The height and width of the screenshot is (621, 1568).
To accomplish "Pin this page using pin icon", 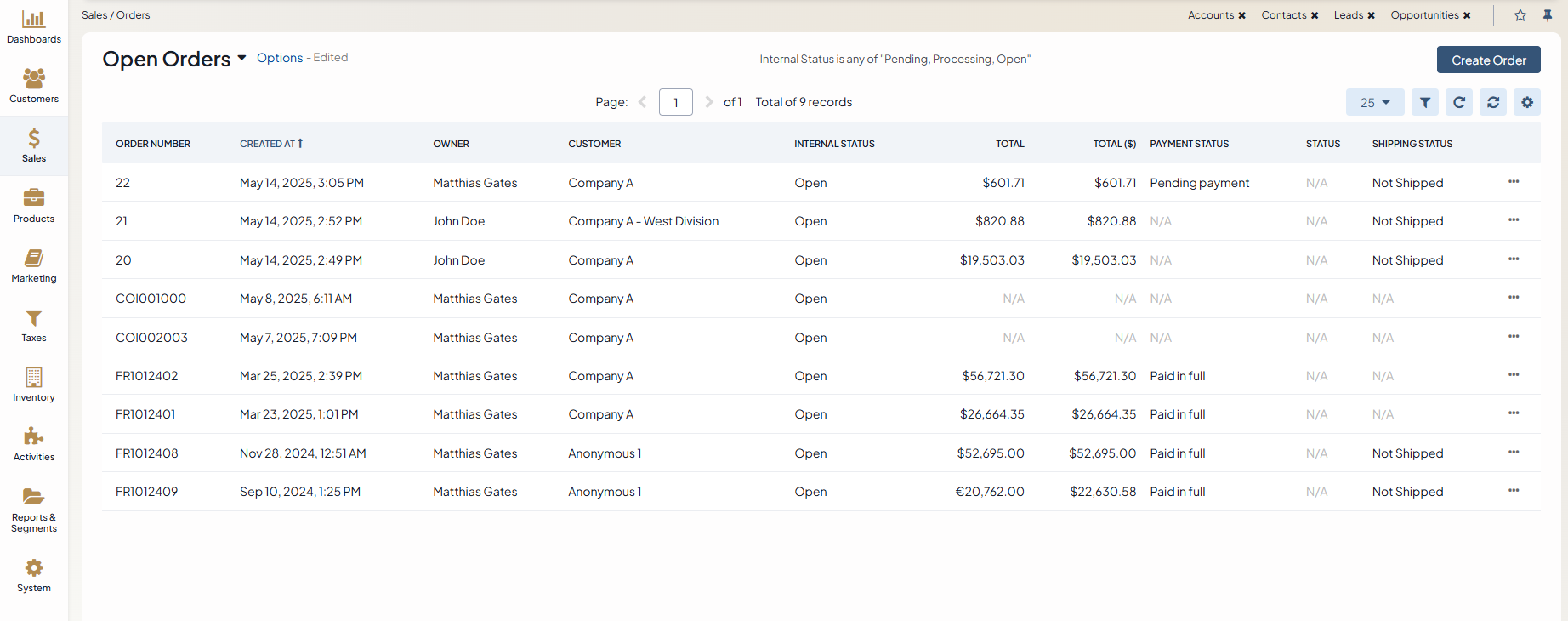I will point(1548,15).
